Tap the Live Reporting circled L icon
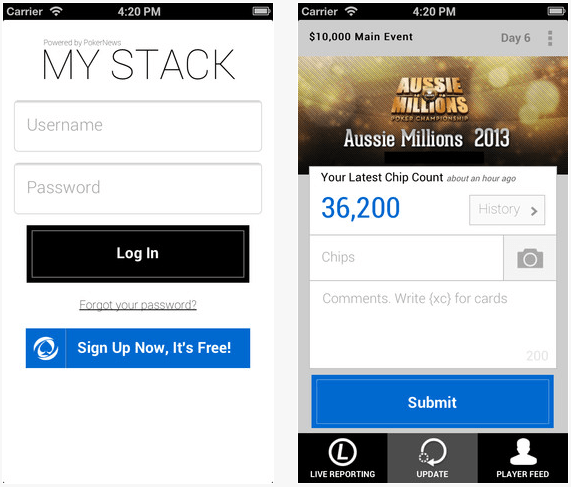This screenshot has width=571, height=487. [342, 452]
